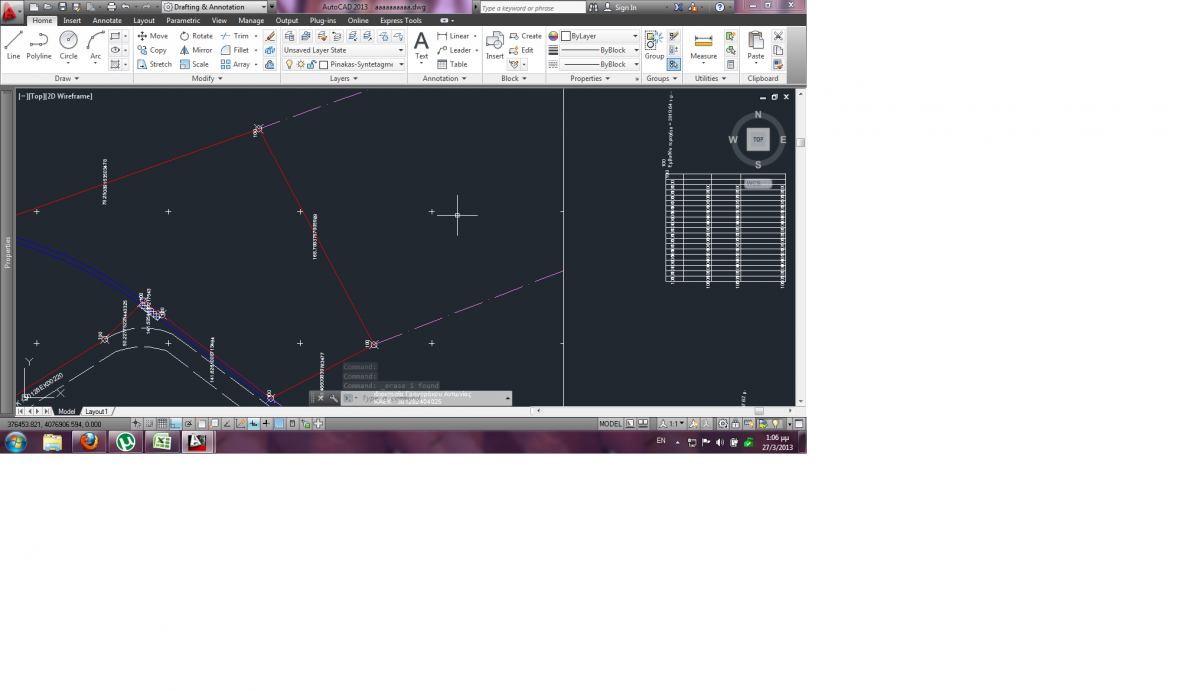Open the ByLayer color dropdown
The height and width of the screenshot is (691, 1200).
(598, 36)
